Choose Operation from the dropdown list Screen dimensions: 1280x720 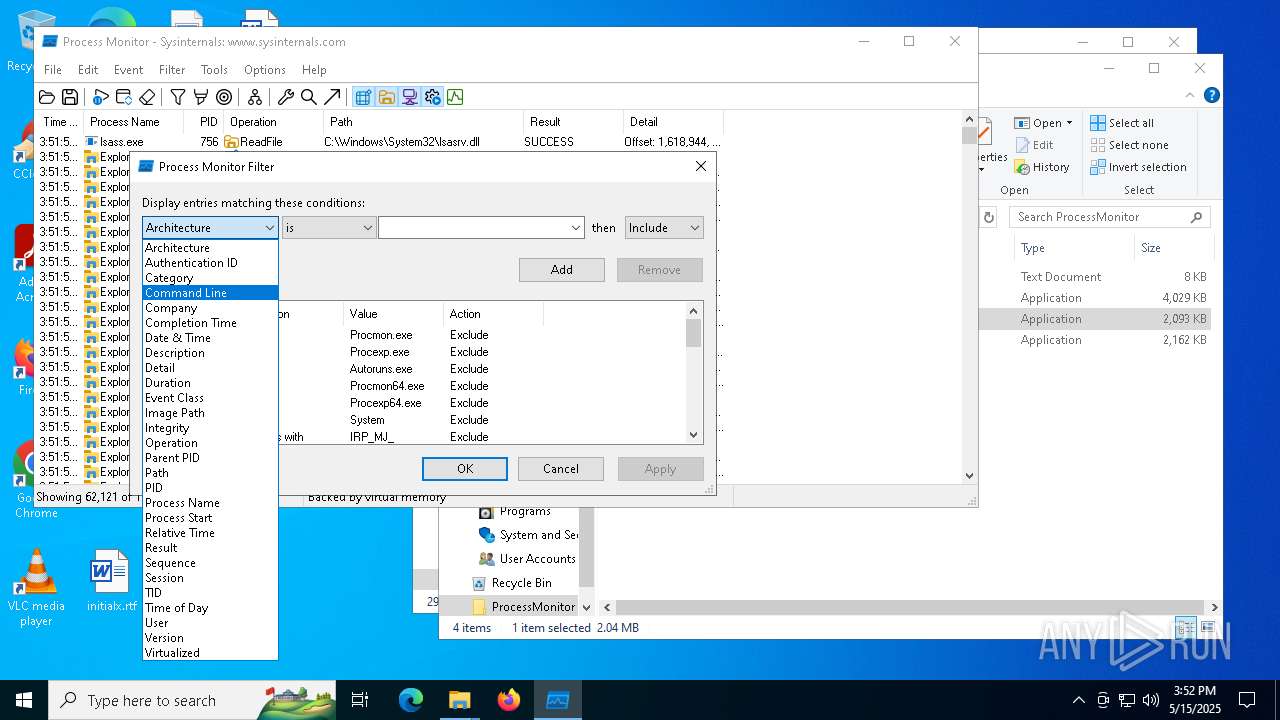(x=210, y=443)
